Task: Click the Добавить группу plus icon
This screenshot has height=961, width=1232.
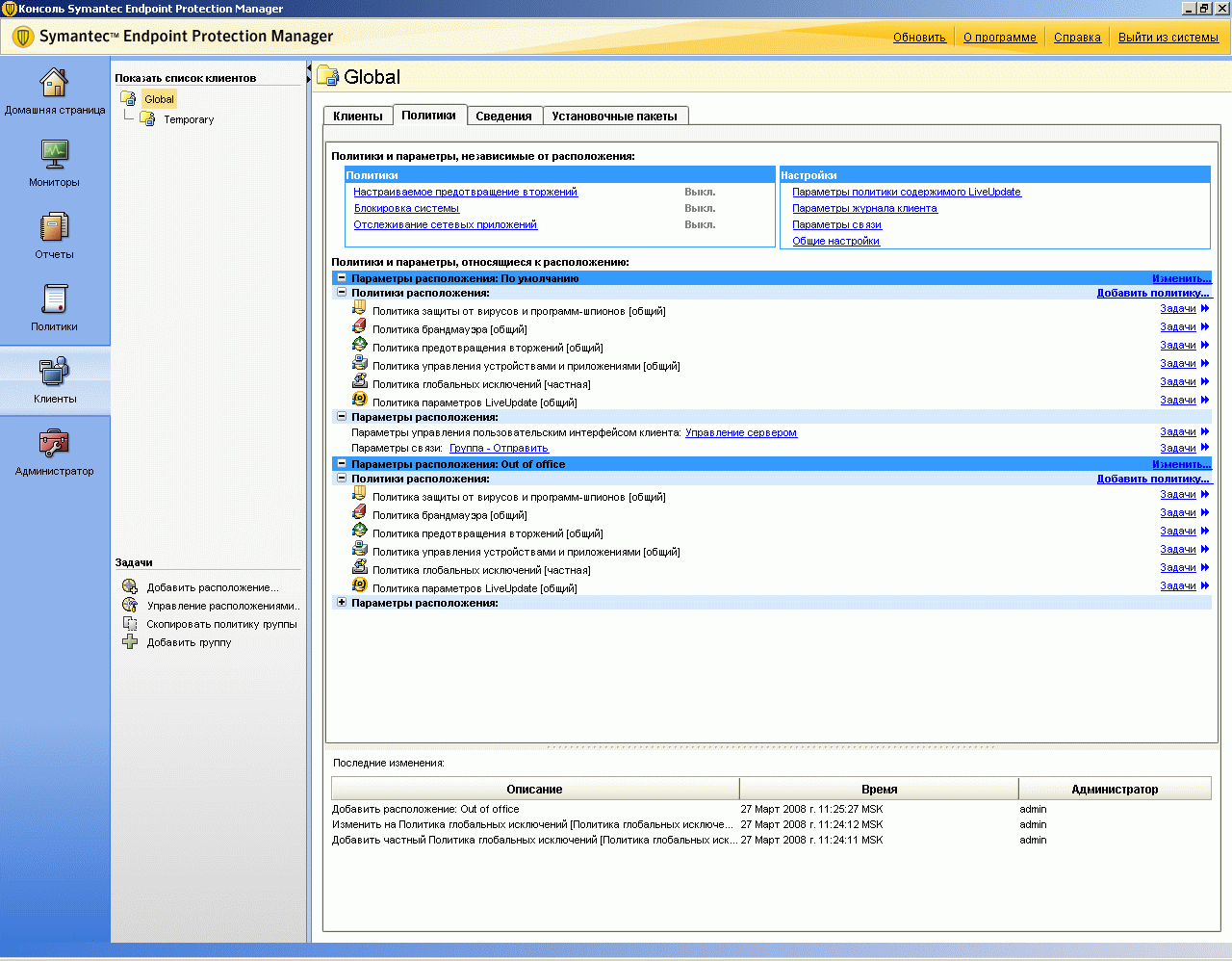Action: tap(130, 642)
